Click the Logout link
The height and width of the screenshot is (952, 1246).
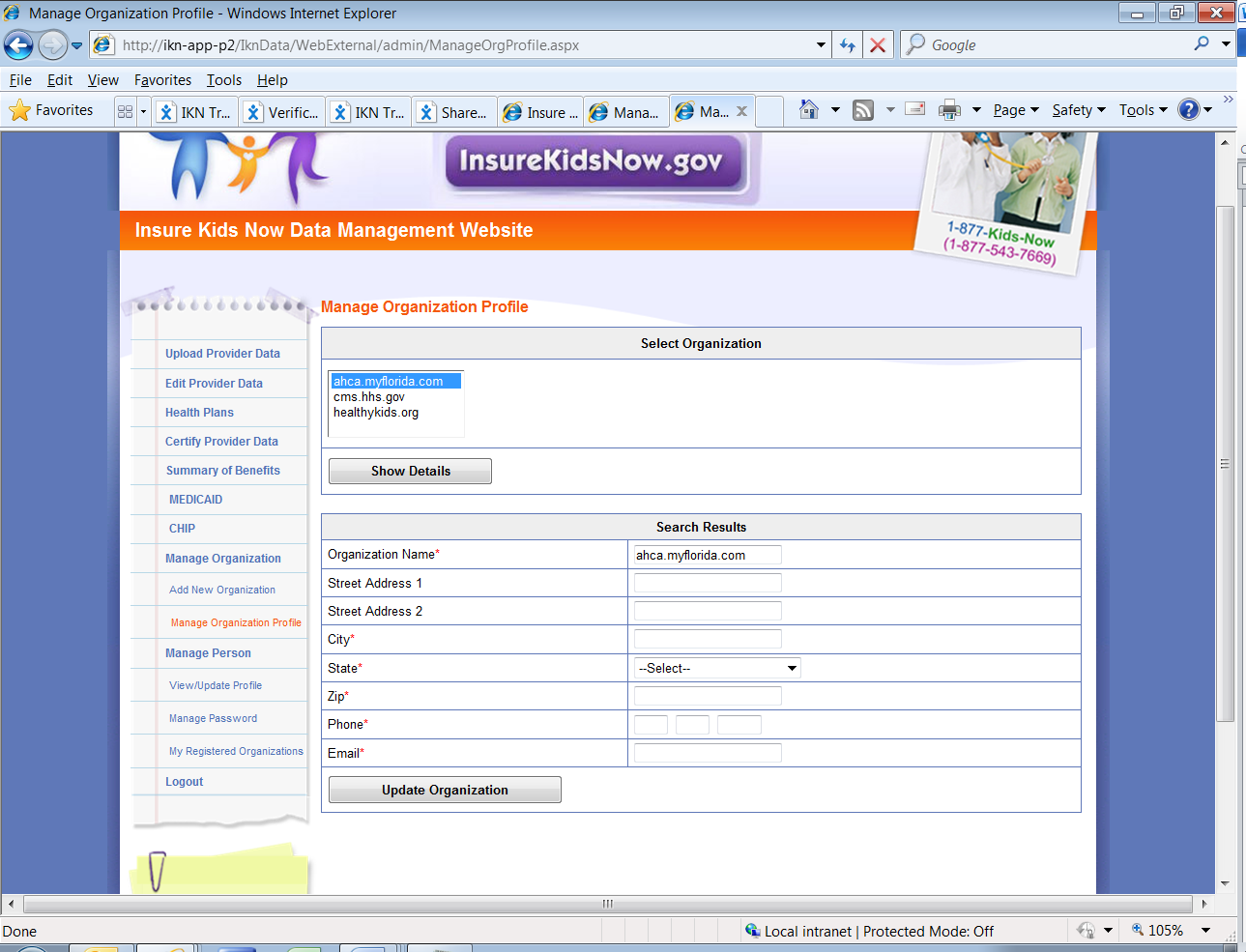click(x=184, y=782)
